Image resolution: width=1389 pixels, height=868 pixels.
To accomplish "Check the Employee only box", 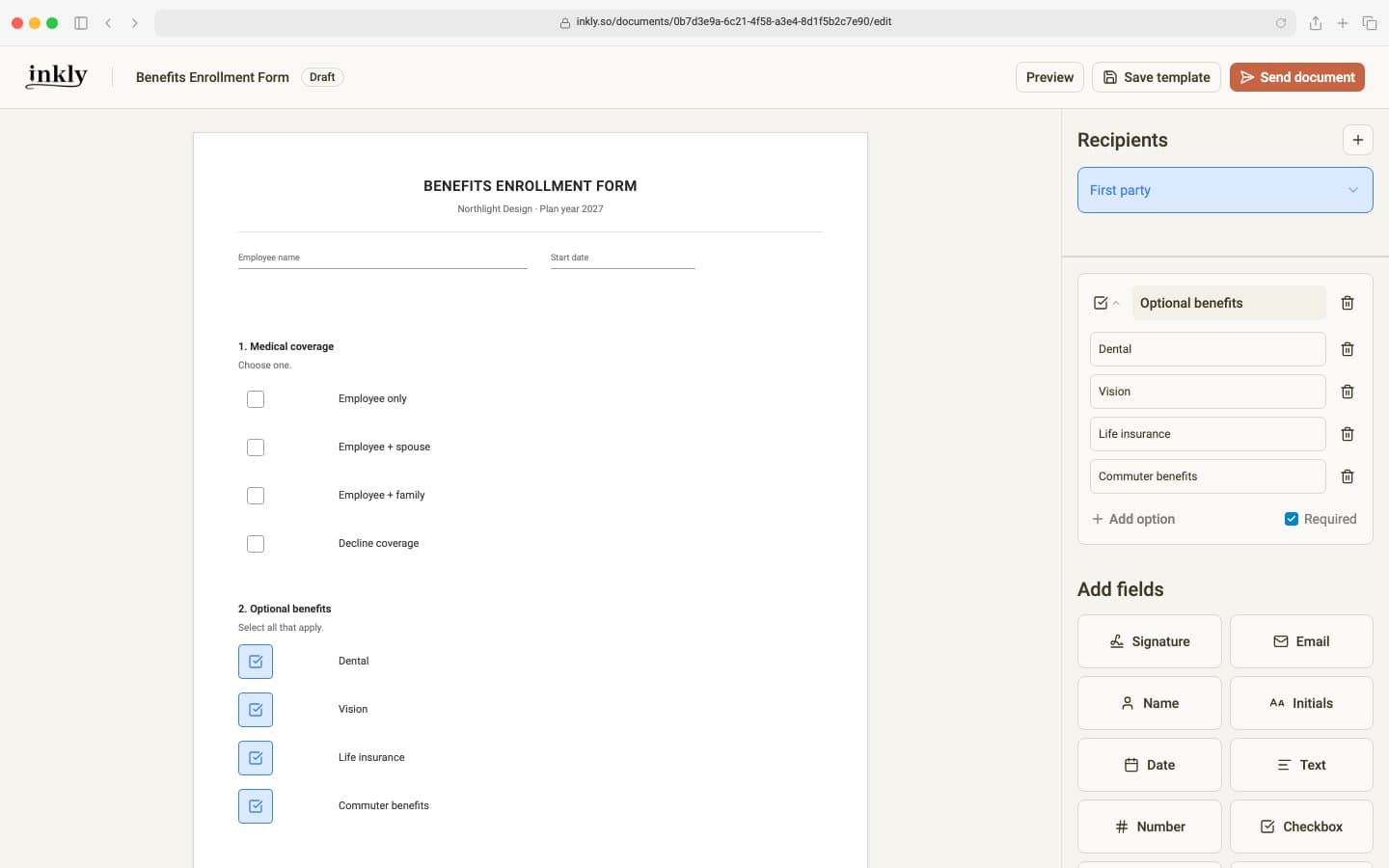I will (256, 399).
